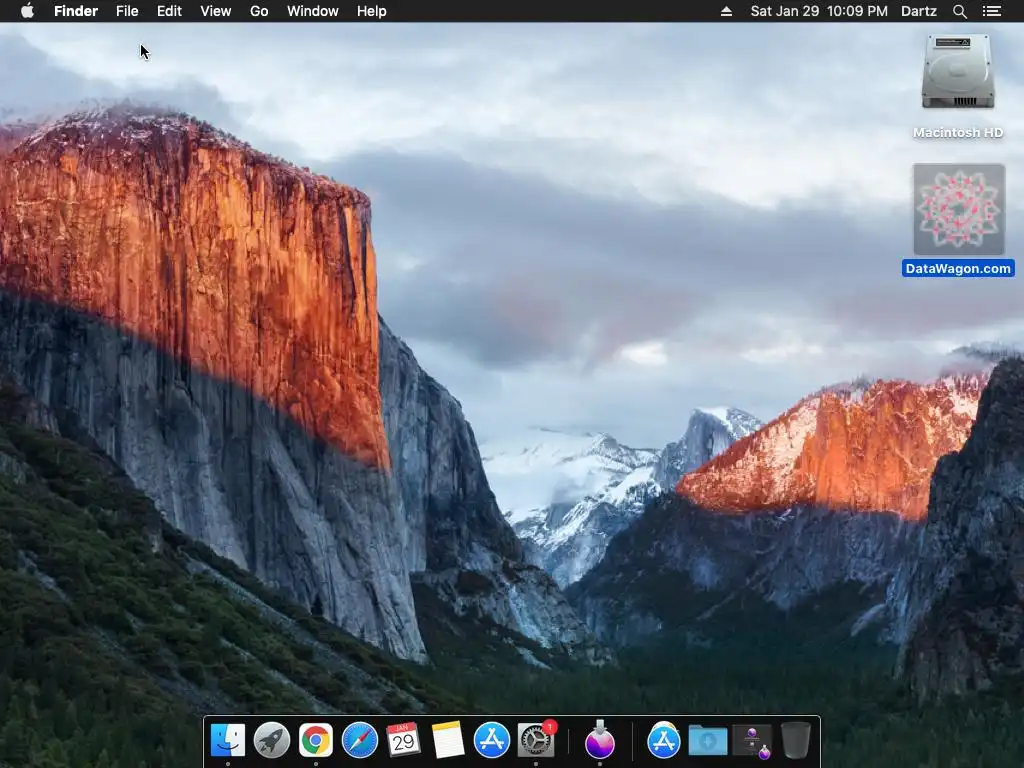Open Spotlight search magnifier
The width and height of the screenshot is (1024, 768).
click(x=959, y=11)
